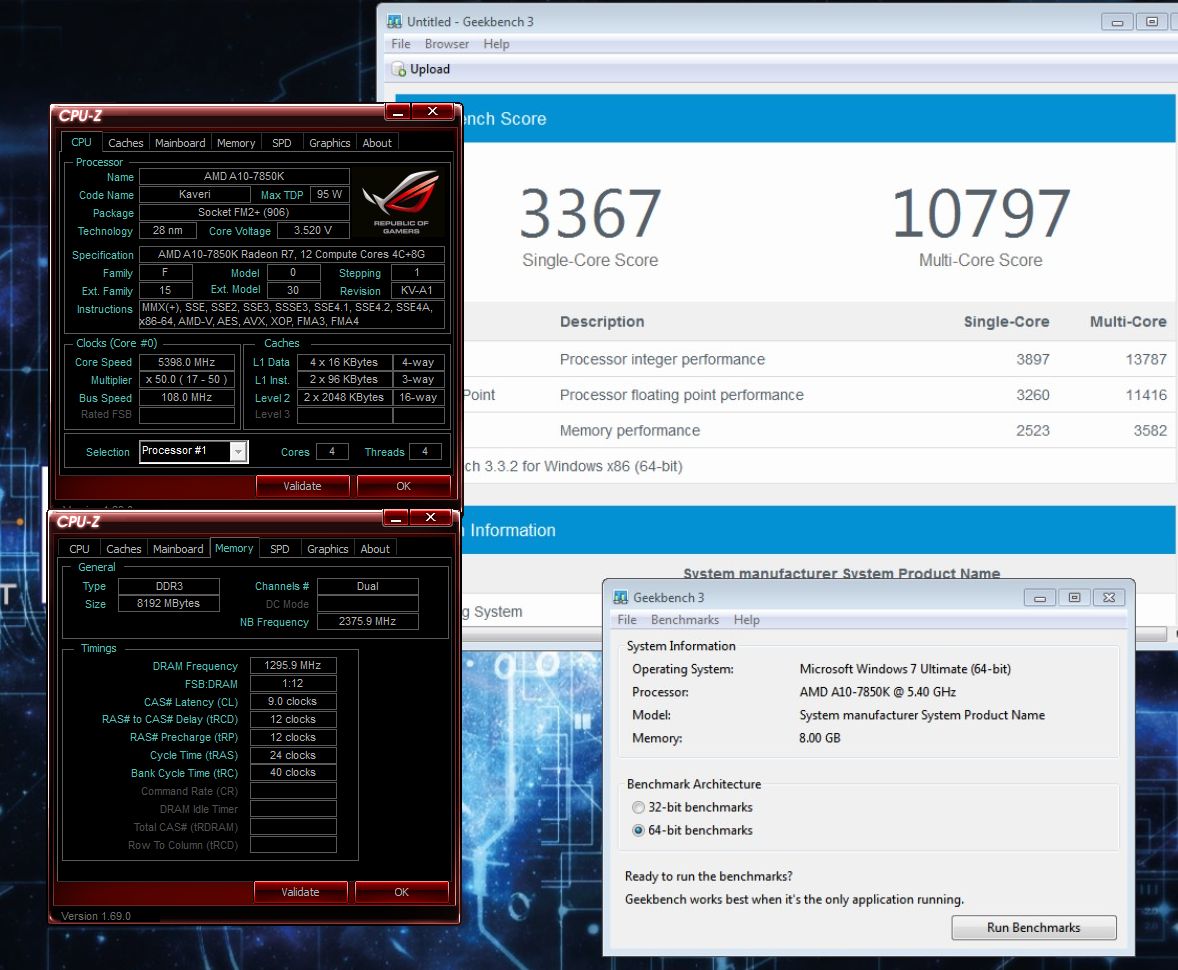The width and height of the screenshot is (1178, 970).
Task: Minimize the Geekbench 3 dialog
Action: (x=1040, y=598)
